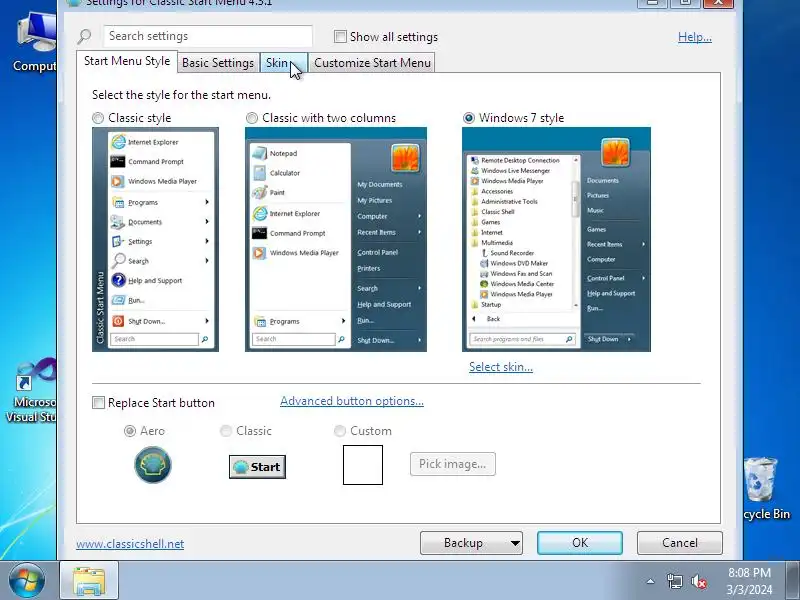Image resolution: width=800 pixels, height=600 pixels.
Task: Click the system clock showing 8:08 PM
Action: click(749, 581)
